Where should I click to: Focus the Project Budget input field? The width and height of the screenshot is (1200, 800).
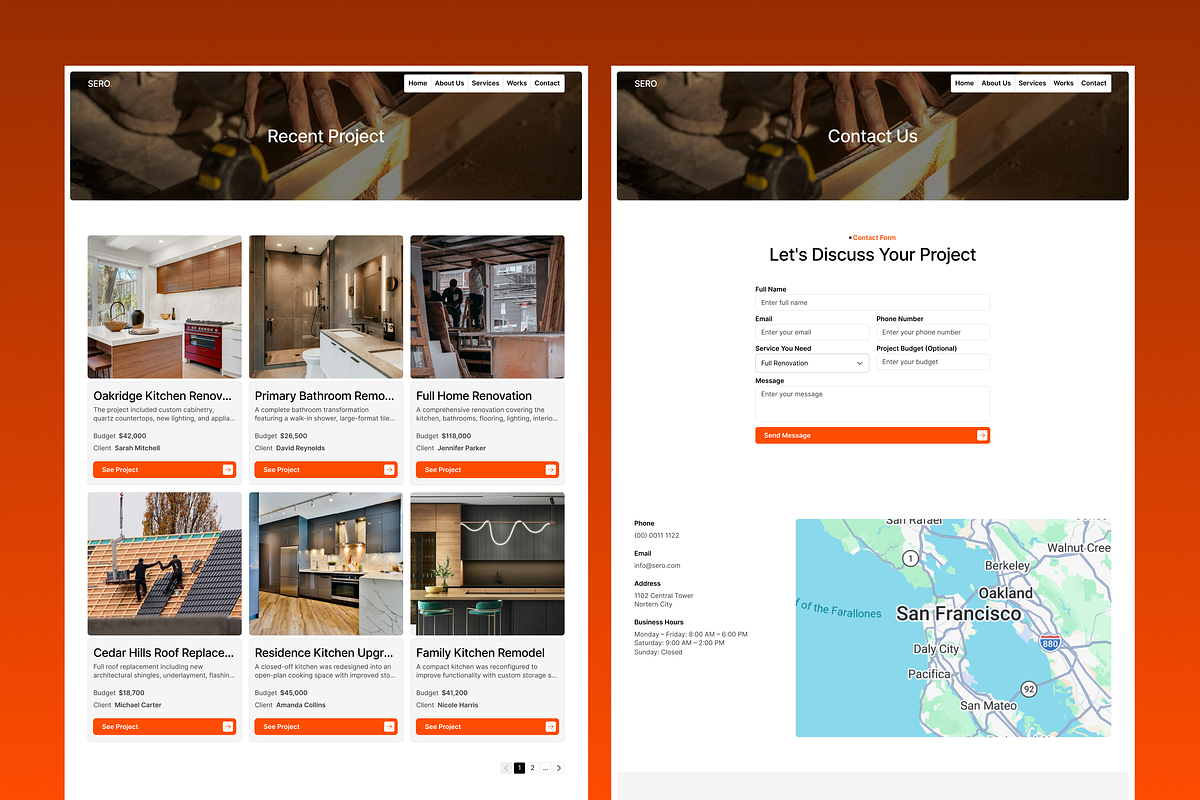point(933,362)
